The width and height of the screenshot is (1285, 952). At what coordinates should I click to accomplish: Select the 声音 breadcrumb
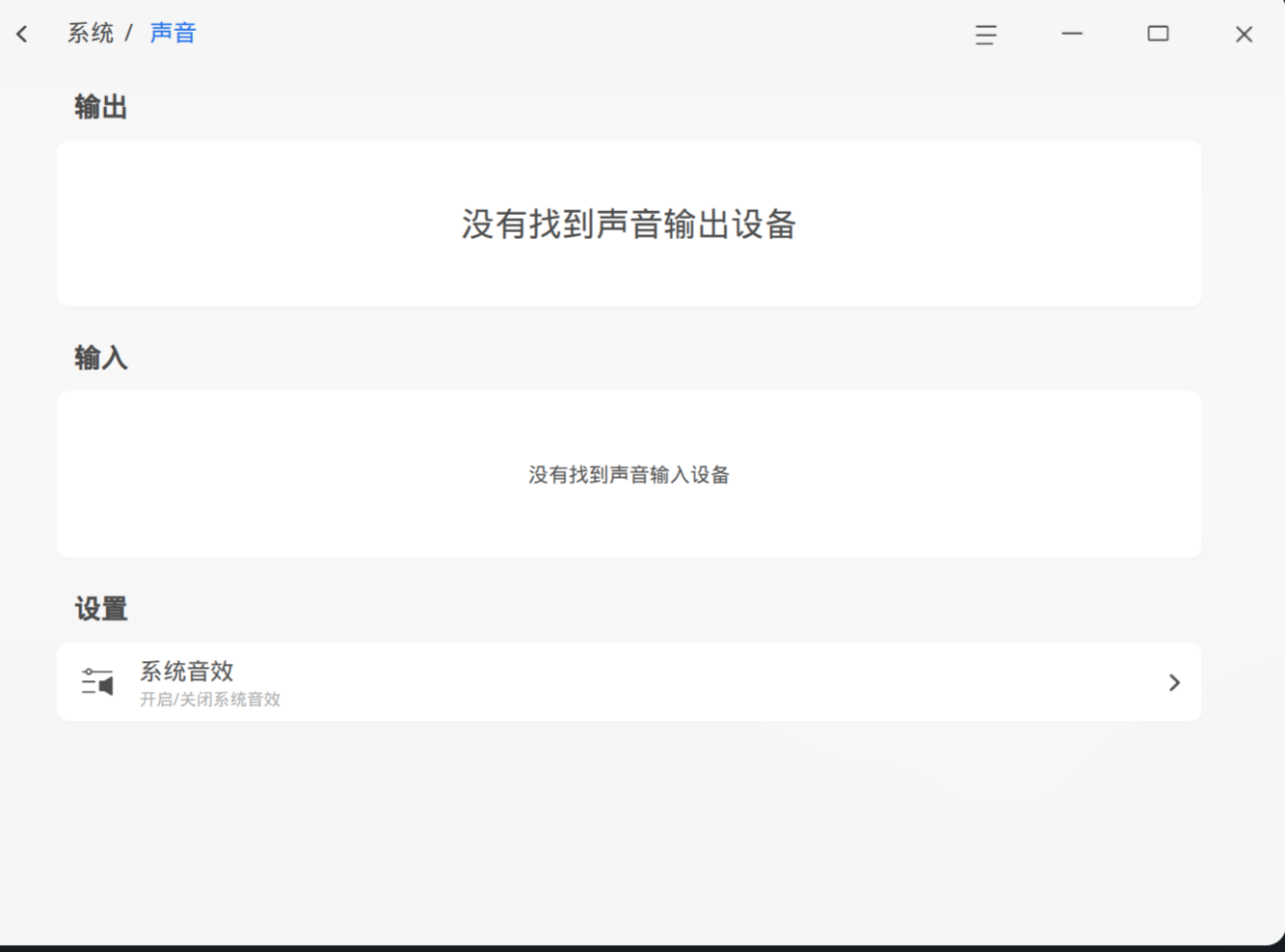coord(174,34)
